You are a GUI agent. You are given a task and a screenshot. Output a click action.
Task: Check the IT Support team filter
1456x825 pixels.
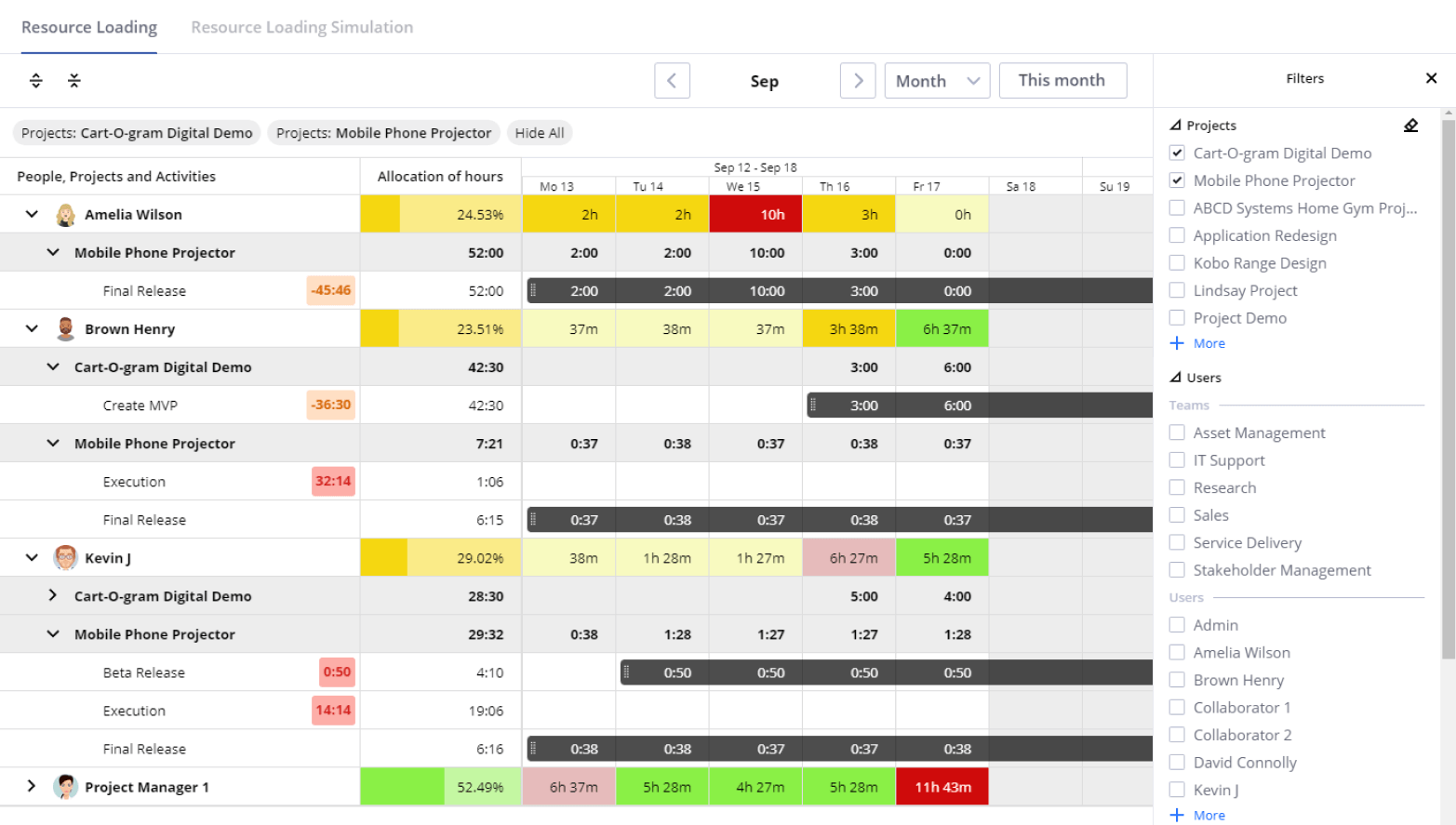1177,460
